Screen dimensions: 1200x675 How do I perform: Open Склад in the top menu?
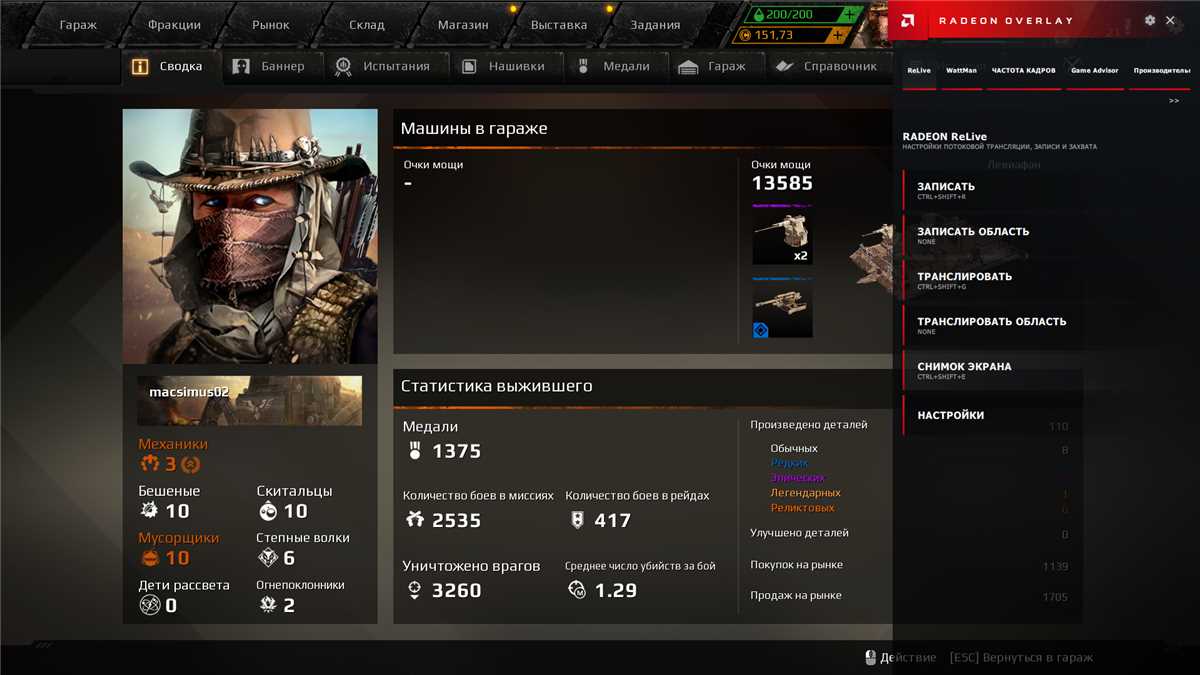[x=366, y=25]
